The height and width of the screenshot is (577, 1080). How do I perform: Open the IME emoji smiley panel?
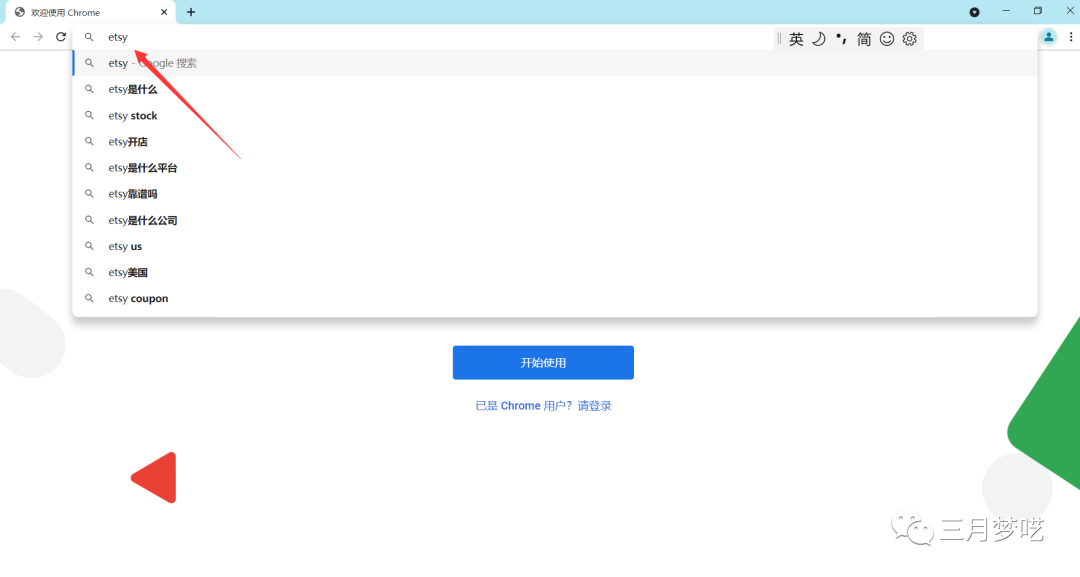point(887,39)
